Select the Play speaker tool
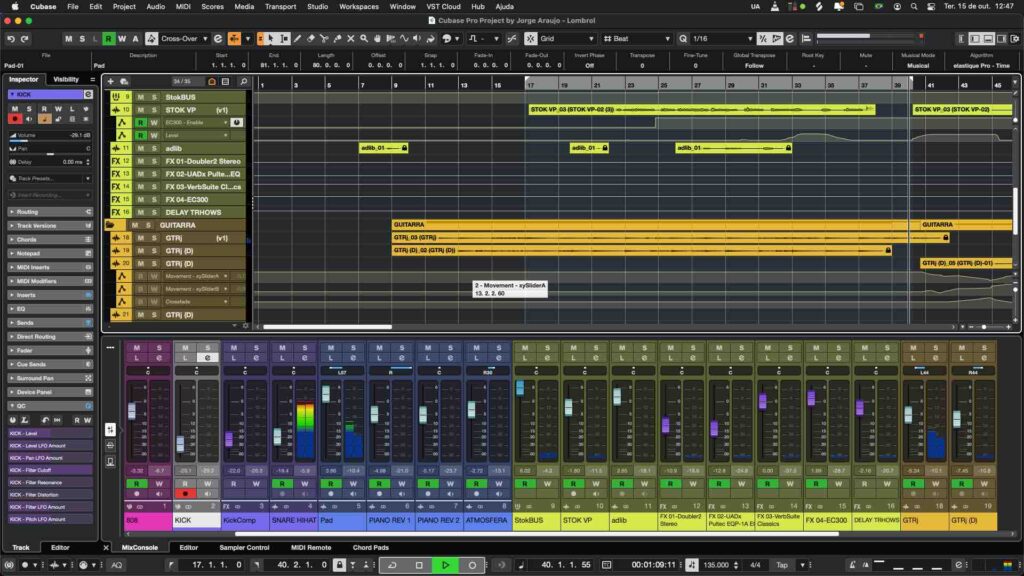 pyautogui.click(x=417, y=39)
